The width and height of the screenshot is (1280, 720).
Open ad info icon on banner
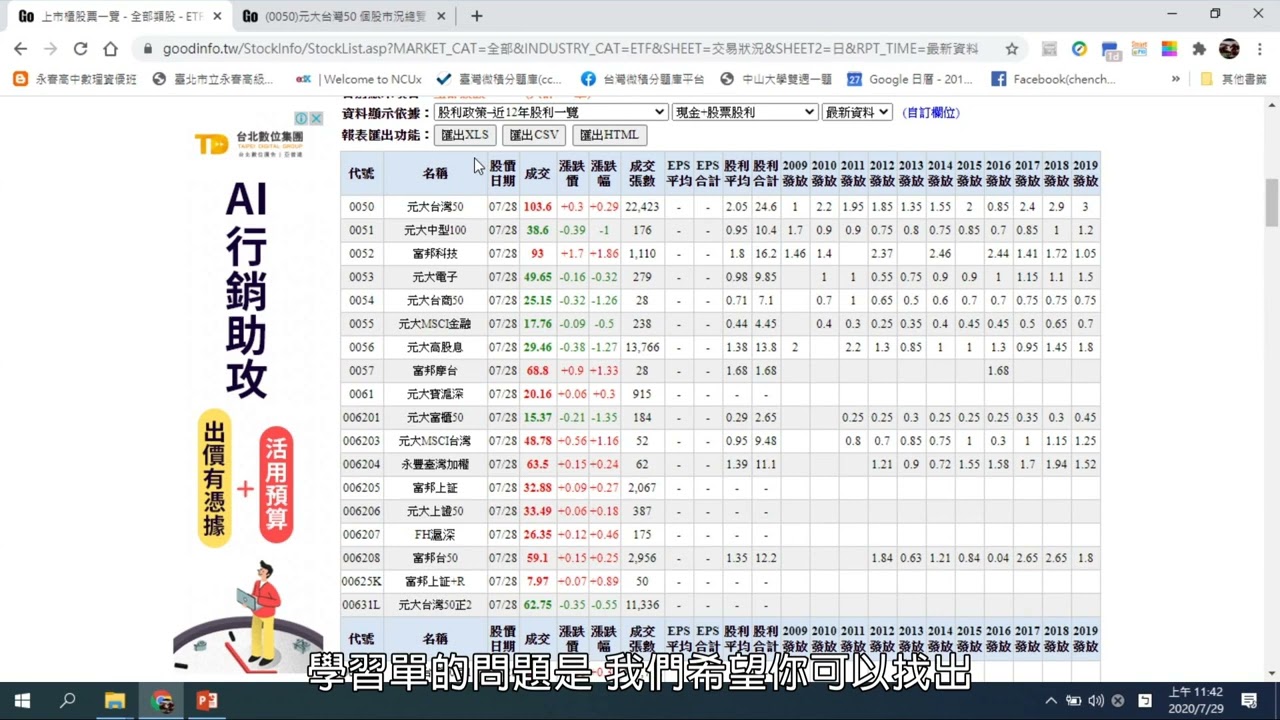(x=301, y=118)
